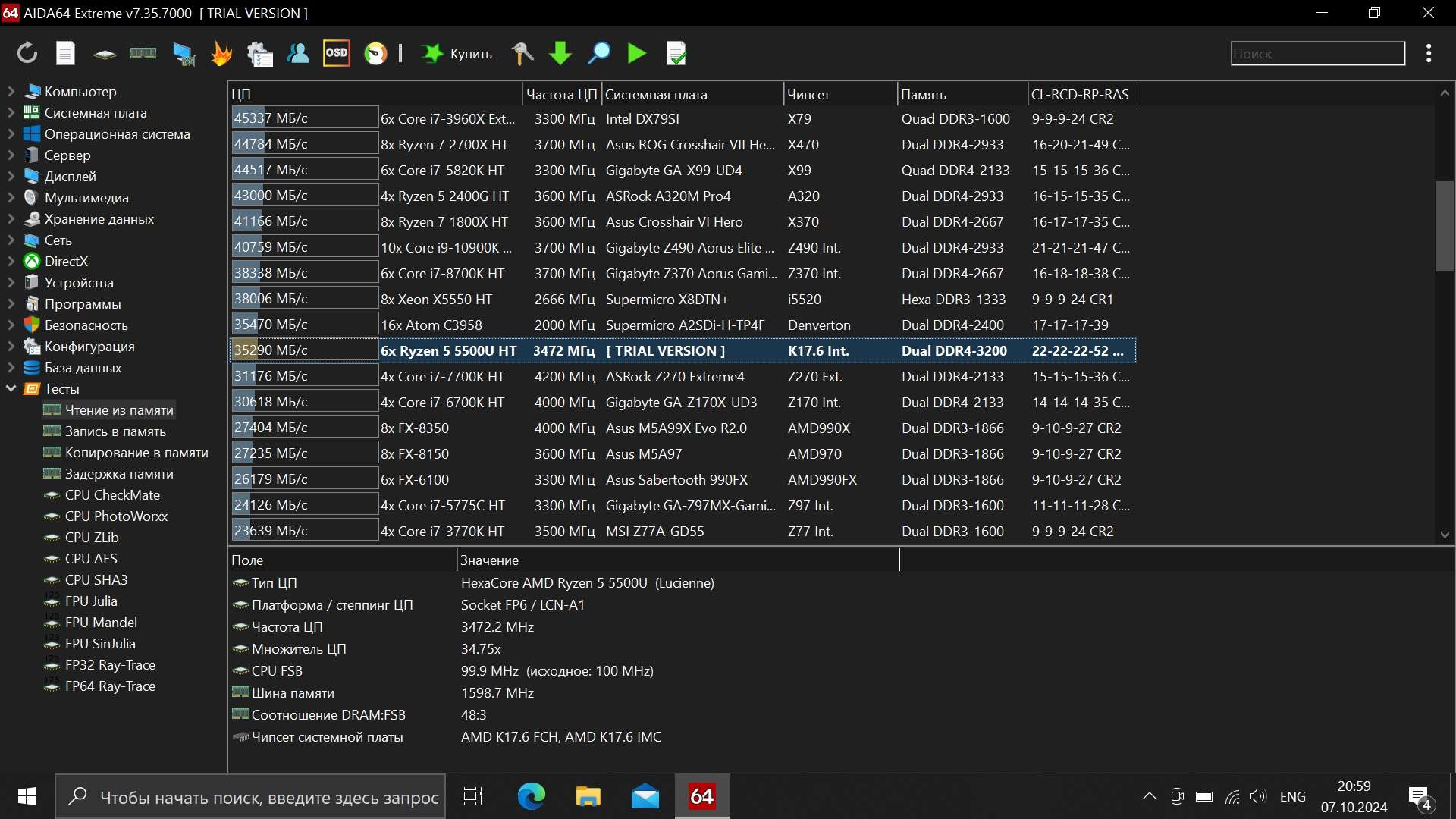Click the key license icon
Viewport: 1456px width, 819px height.
(522, 53)
